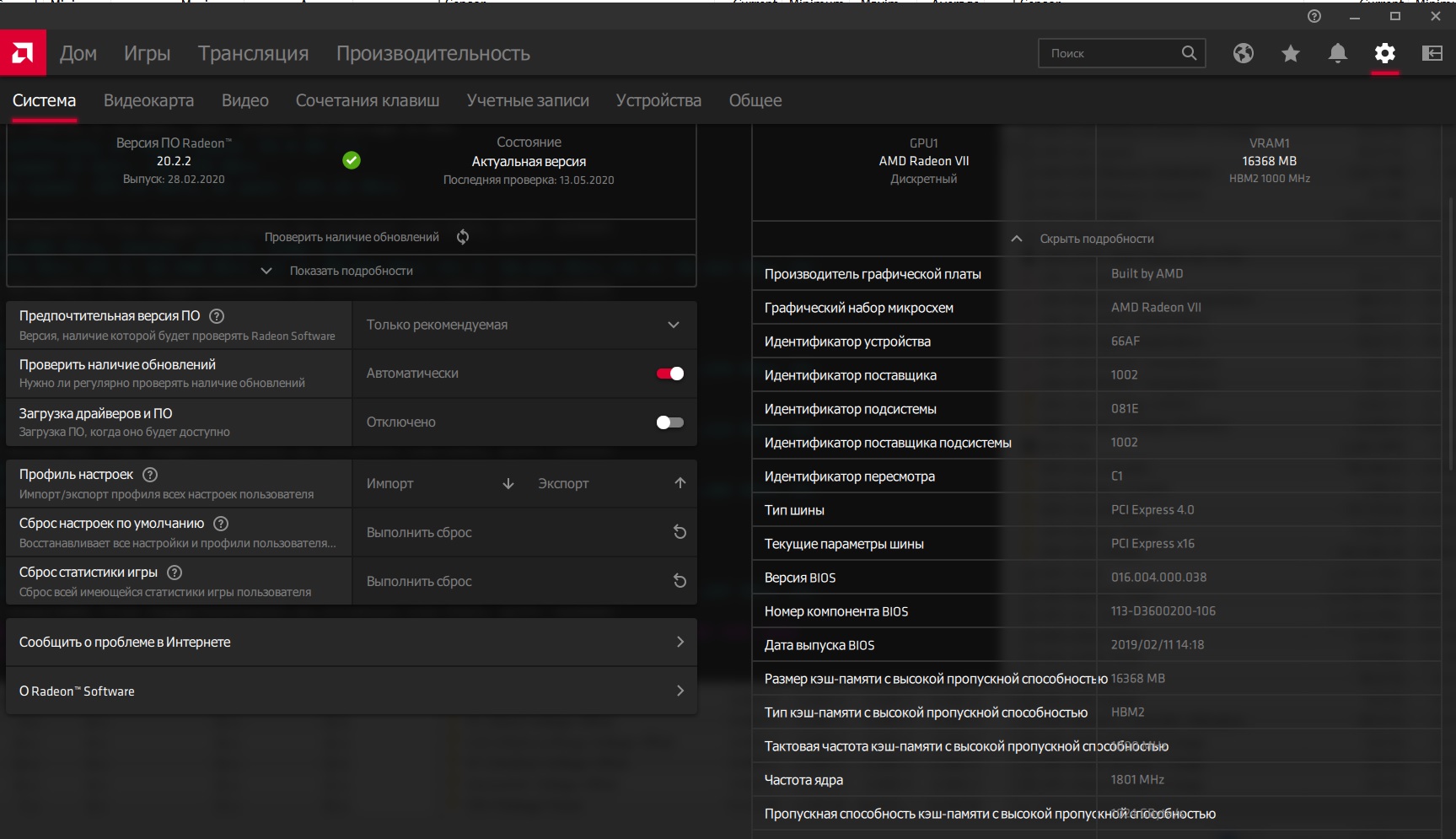Click reset icon for Сброс настроек по умолчанию
1456x839 pixels.
pos(680,532)
